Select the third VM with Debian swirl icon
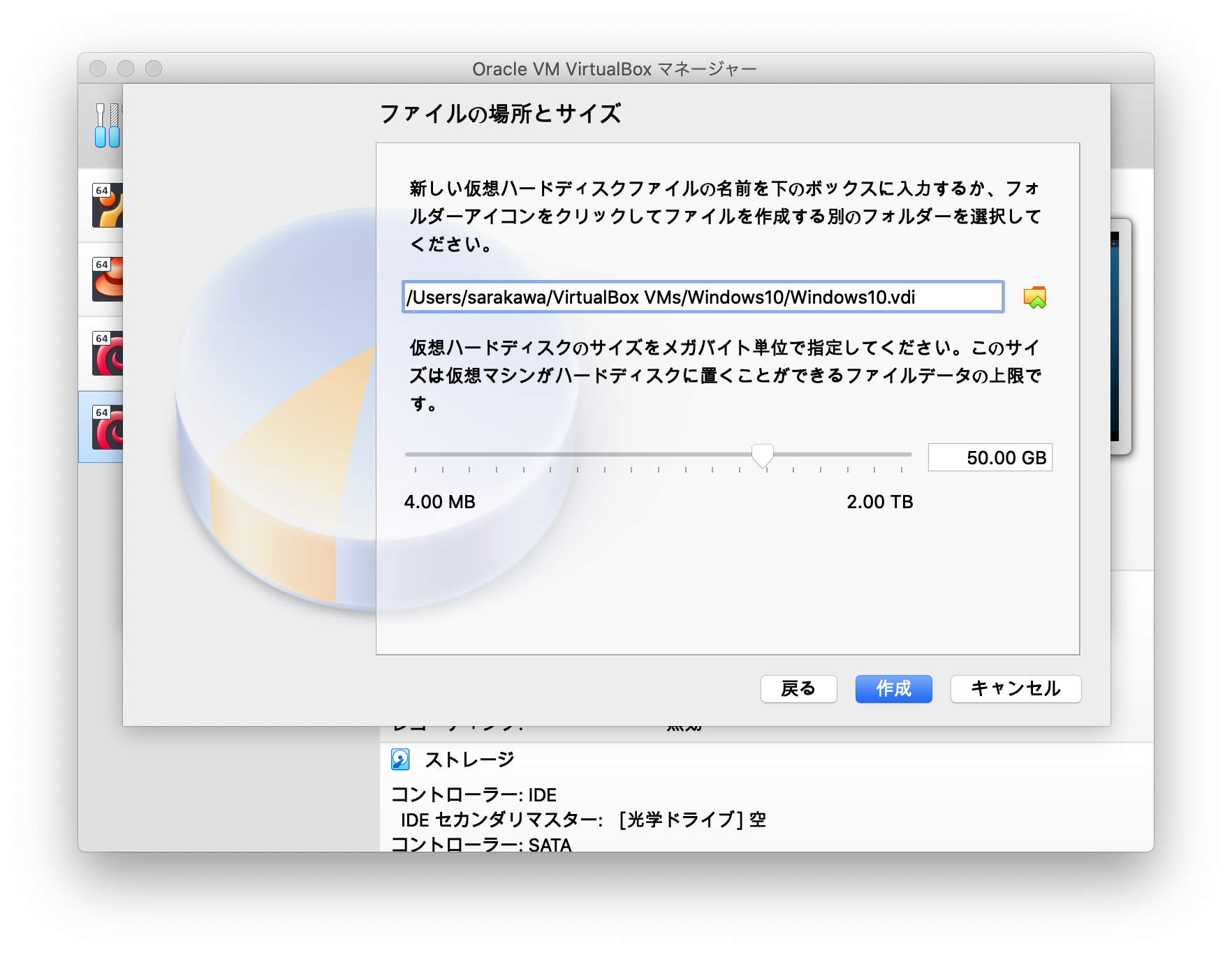1232x955 pixels. (108, 353)
